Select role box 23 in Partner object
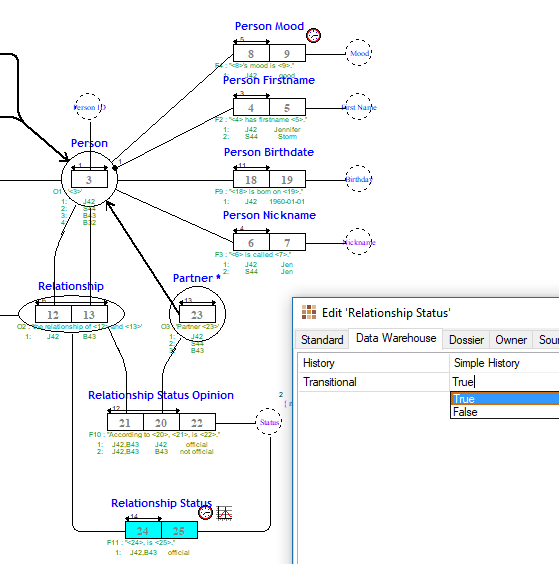 tap(197, 314)
